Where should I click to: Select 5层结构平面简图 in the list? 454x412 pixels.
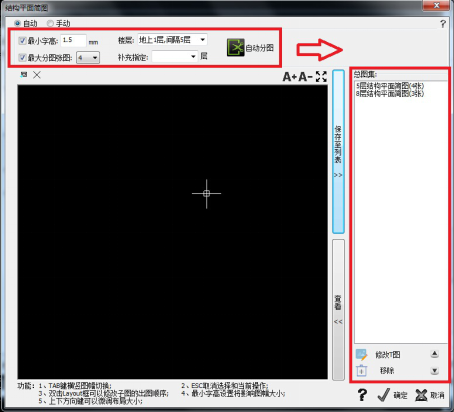pos(390,86)
